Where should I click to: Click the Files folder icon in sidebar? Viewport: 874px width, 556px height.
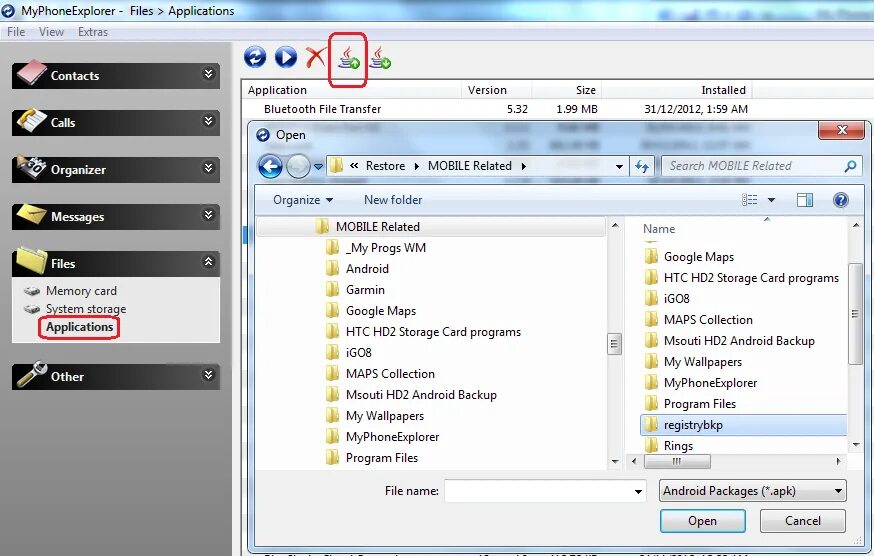pyautogui.click(x=32, y=260)
